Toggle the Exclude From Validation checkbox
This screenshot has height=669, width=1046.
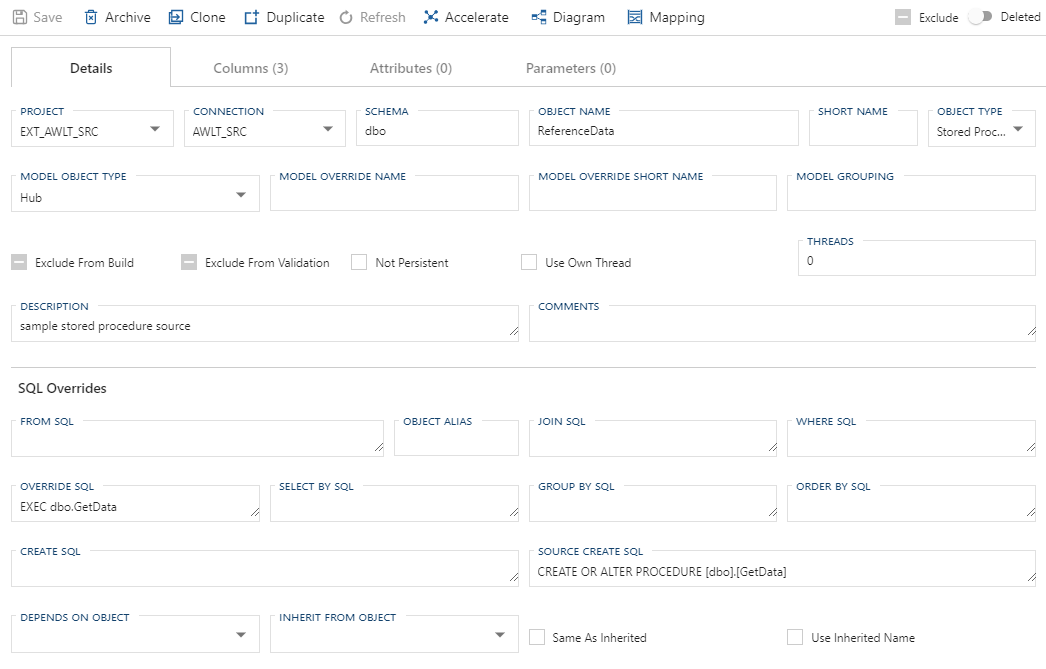click(189, 262)
